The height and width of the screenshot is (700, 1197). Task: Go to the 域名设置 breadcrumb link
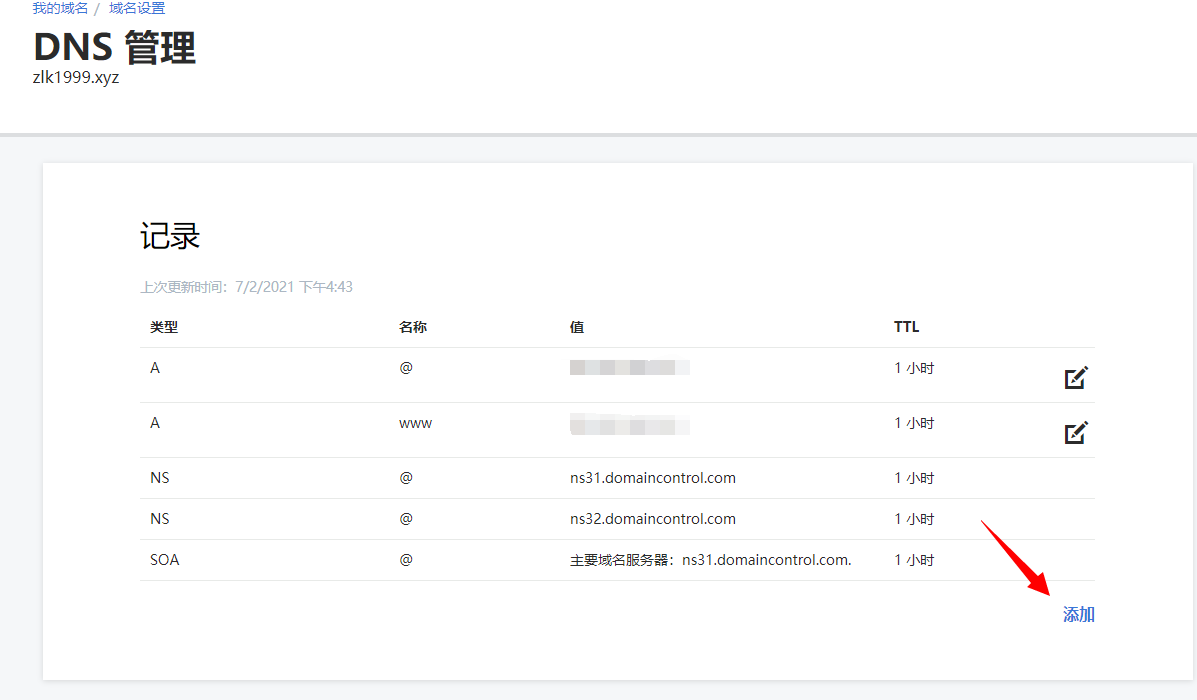[x=137, y=8]
